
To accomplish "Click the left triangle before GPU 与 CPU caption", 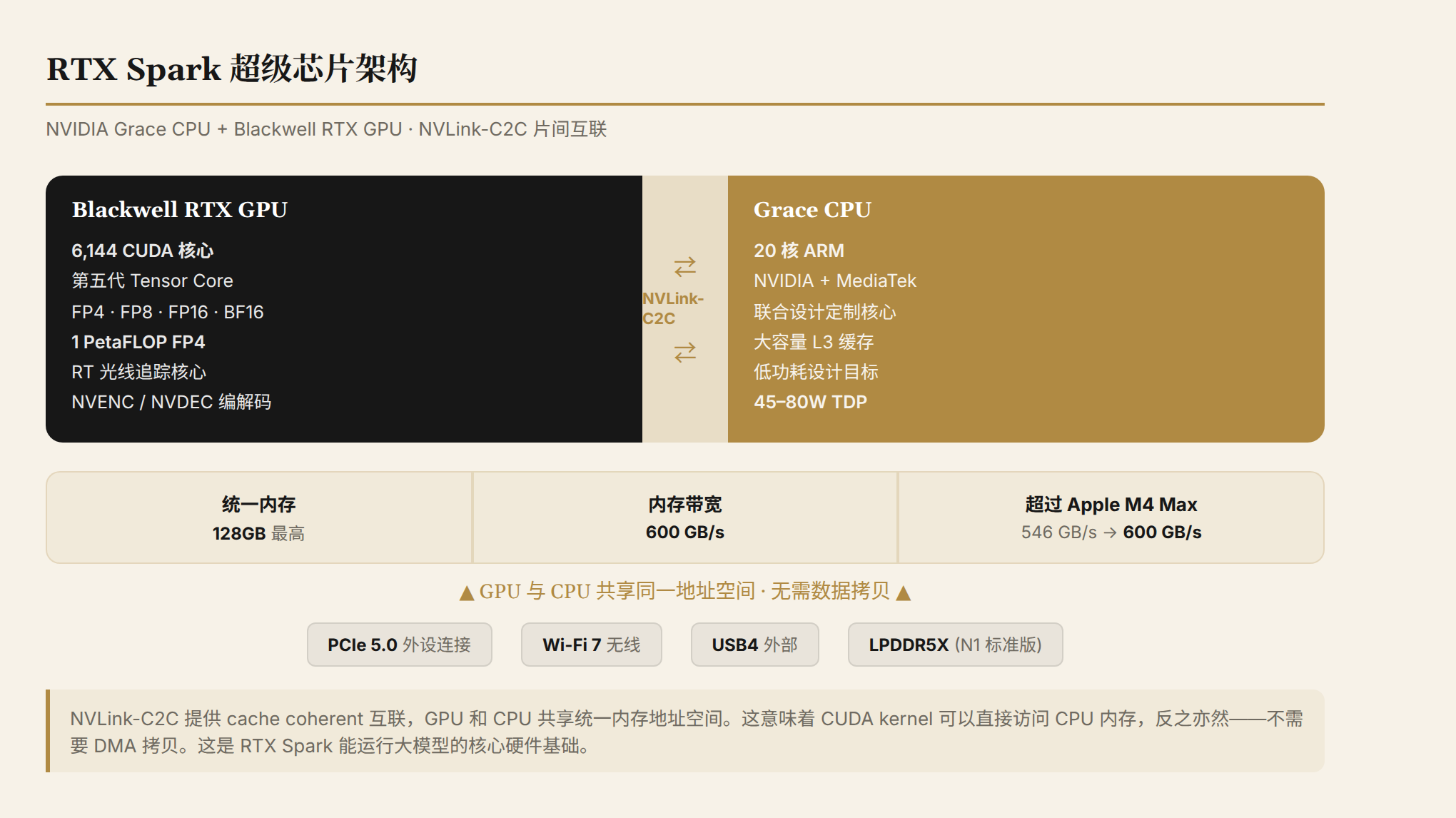I will click(467, 592).
